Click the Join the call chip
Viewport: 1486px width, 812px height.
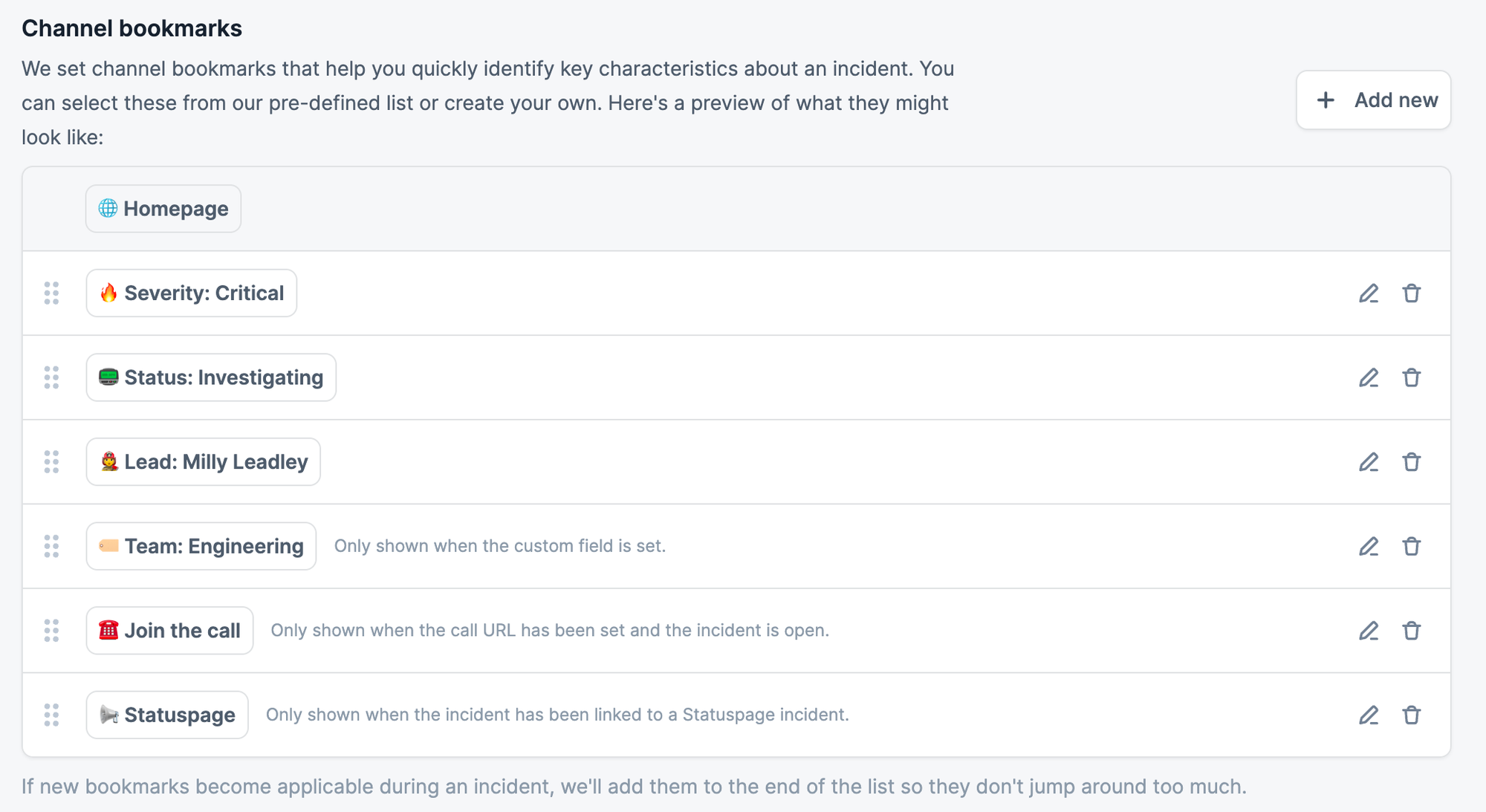coord(169,631)
